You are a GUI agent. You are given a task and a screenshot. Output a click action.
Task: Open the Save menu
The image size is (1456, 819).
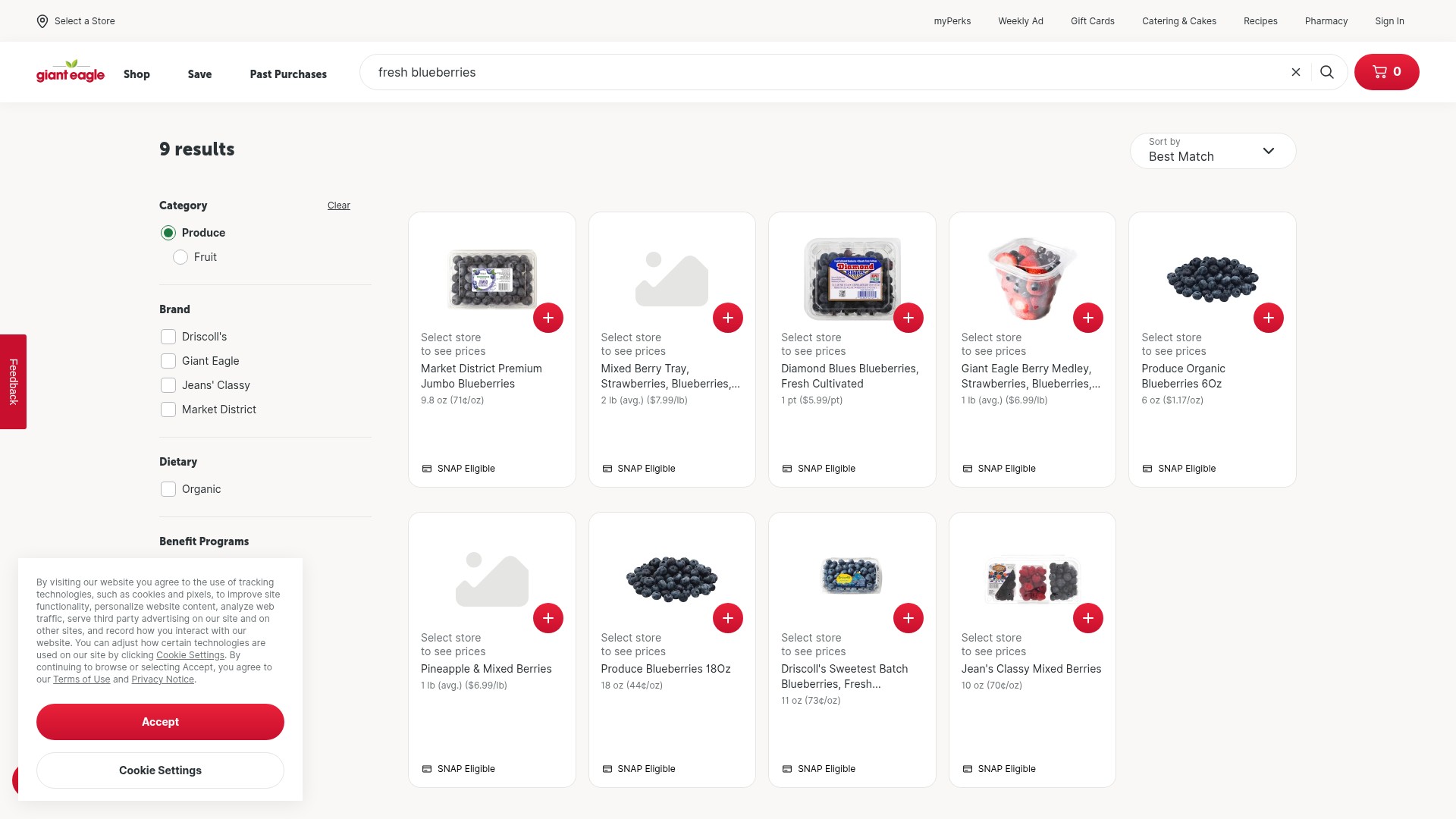pyautogui.click(x=199, y=74)
